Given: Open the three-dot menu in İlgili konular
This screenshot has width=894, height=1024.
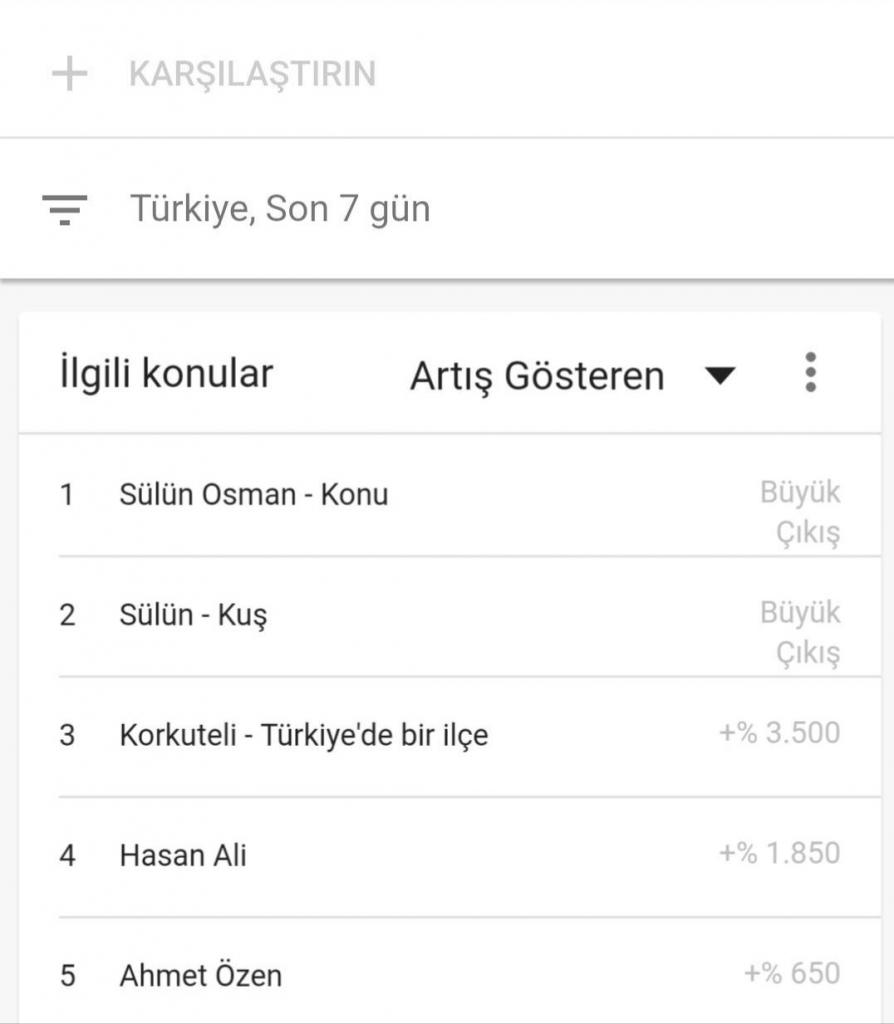Looking at the screenshot, I should 810,373.
